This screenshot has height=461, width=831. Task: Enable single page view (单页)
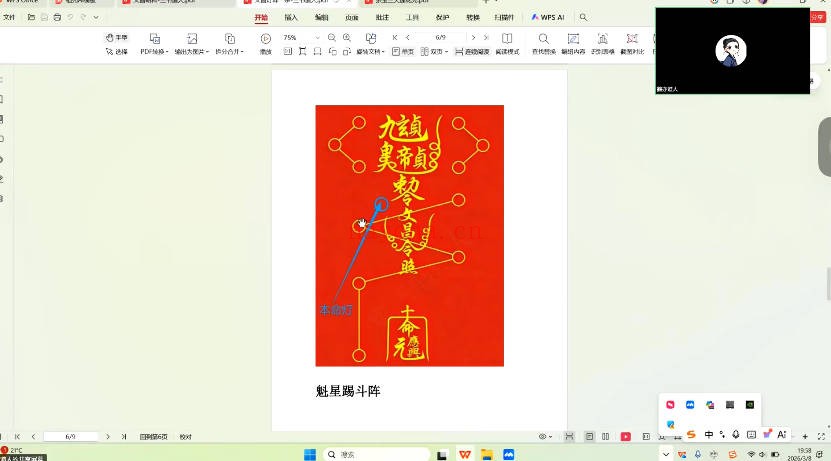(x=403, y=51)
